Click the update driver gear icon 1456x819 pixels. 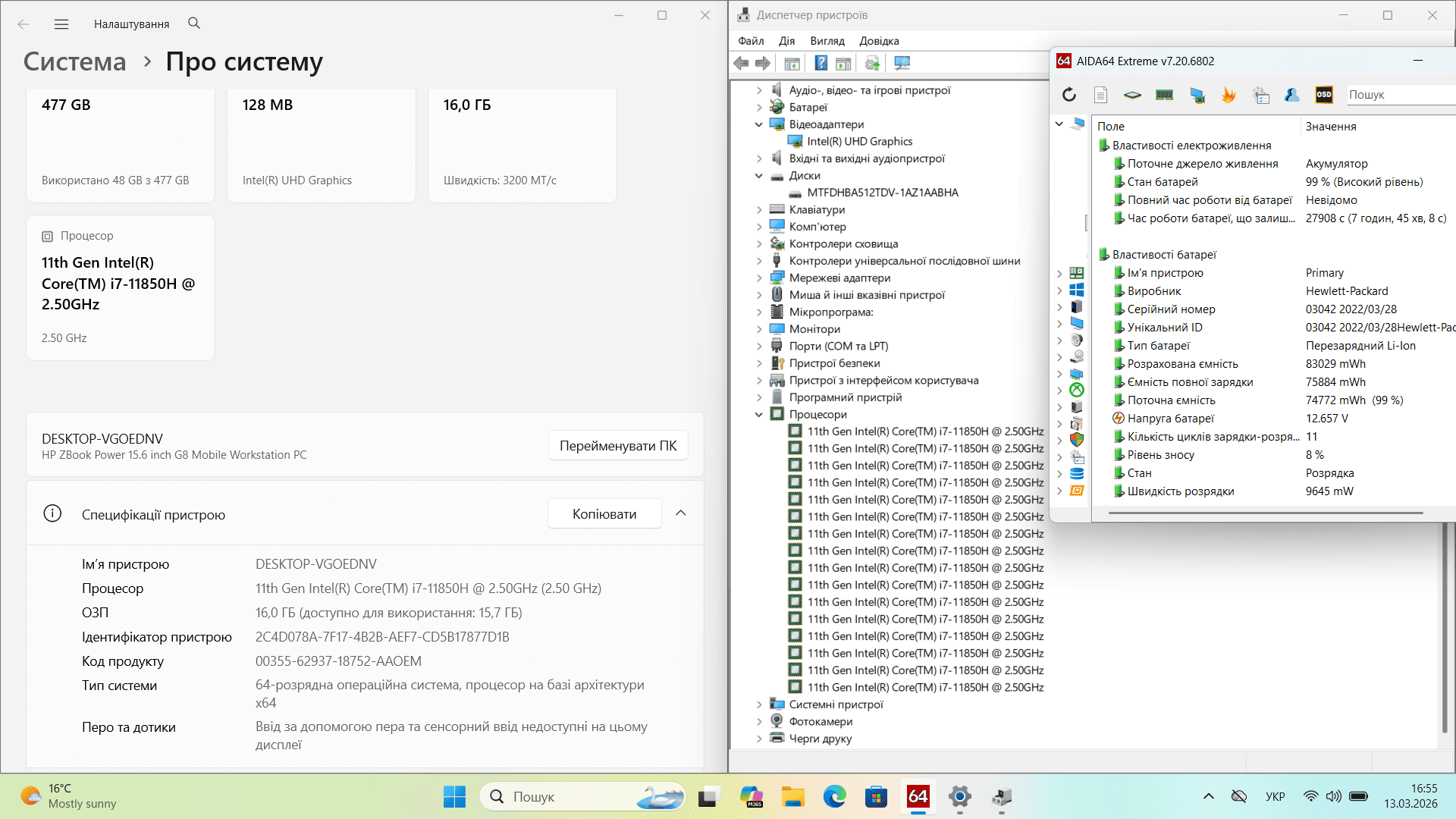click(872, 64)
